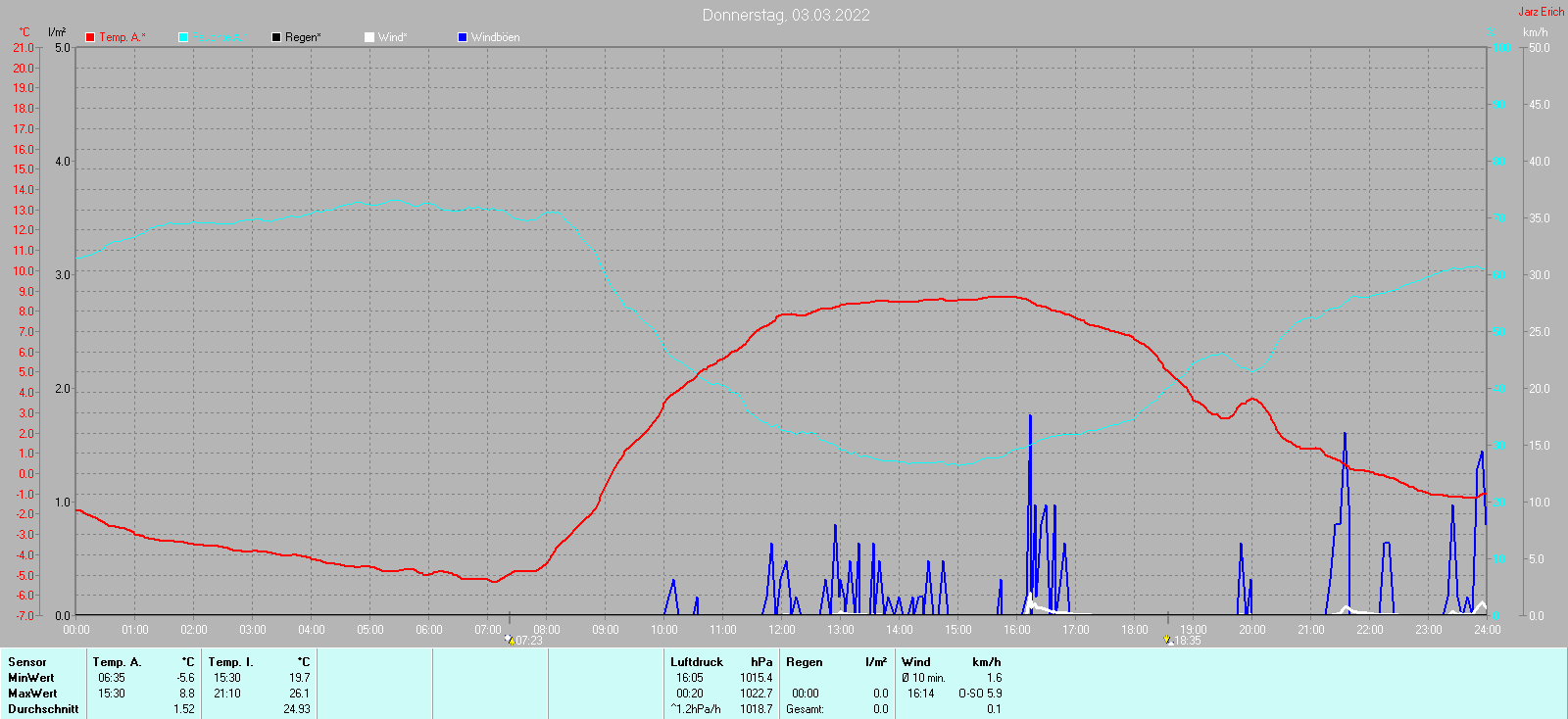Click the black Regen legend swatch
Viewport: 1568px width, 719px height.
(x=276, y=37)
